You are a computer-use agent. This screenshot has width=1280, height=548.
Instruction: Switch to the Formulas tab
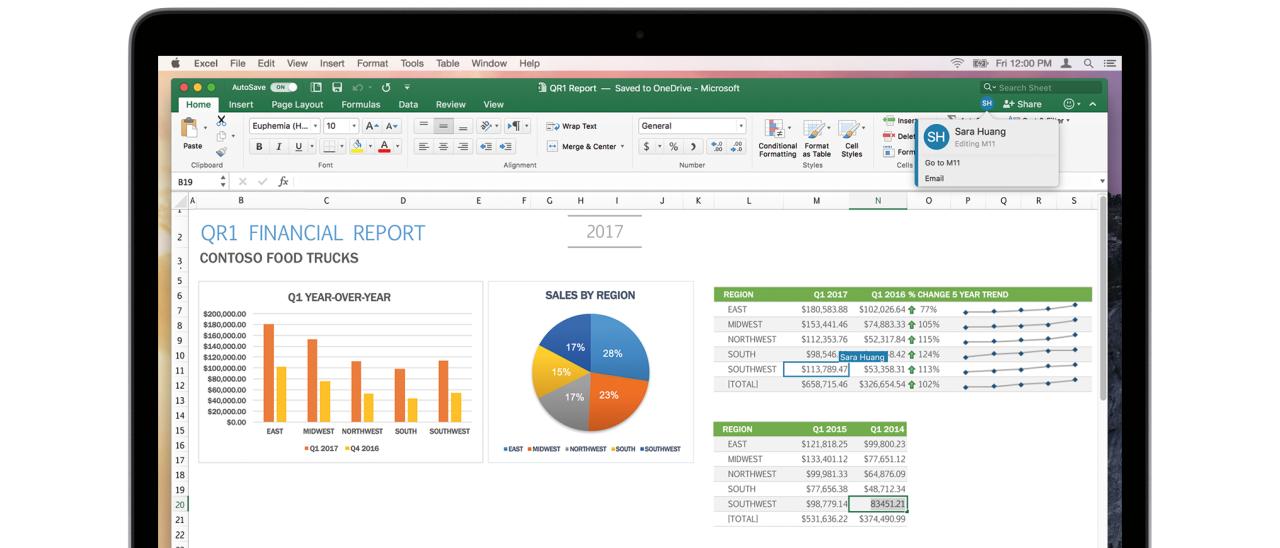(360, 104)
